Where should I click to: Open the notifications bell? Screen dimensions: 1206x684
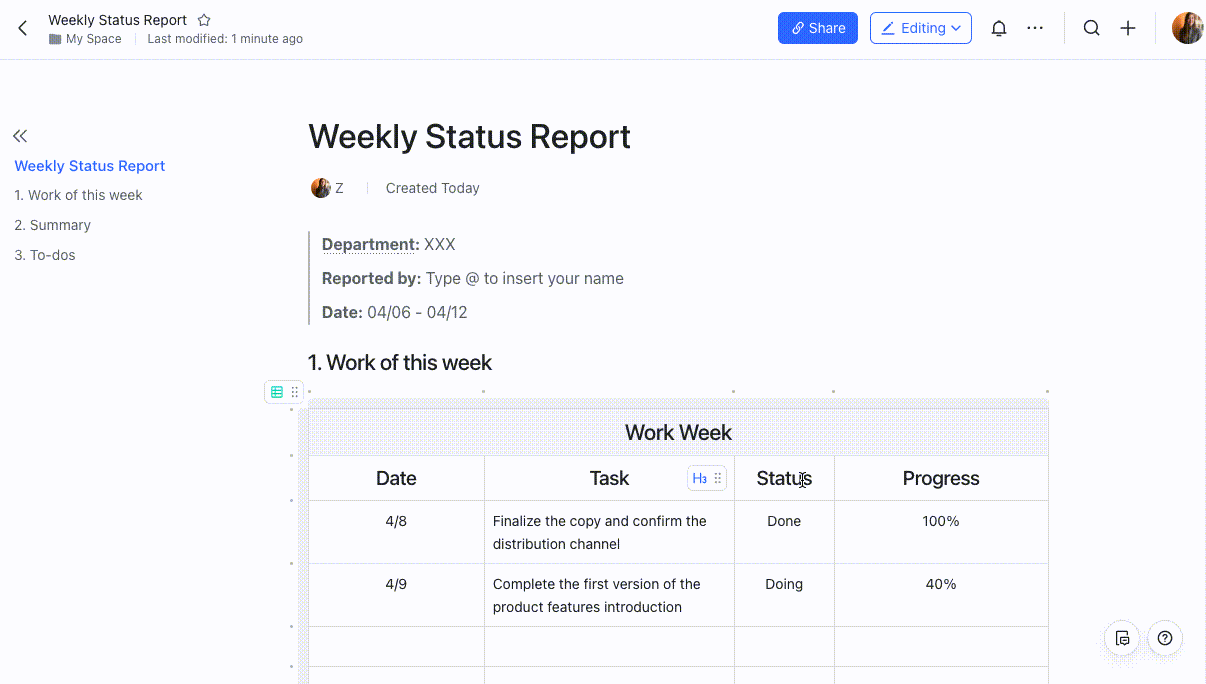click(x=998, y=28)
